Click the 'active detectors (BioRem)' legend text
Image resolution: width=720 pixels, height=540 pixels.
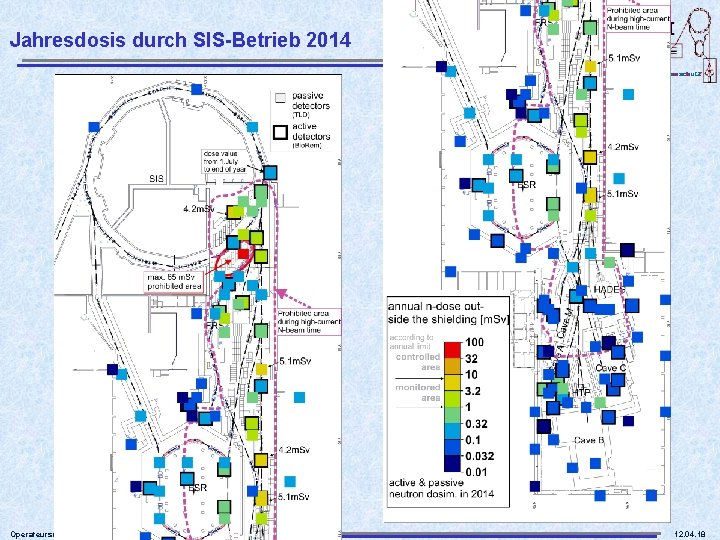click(311, 135)
